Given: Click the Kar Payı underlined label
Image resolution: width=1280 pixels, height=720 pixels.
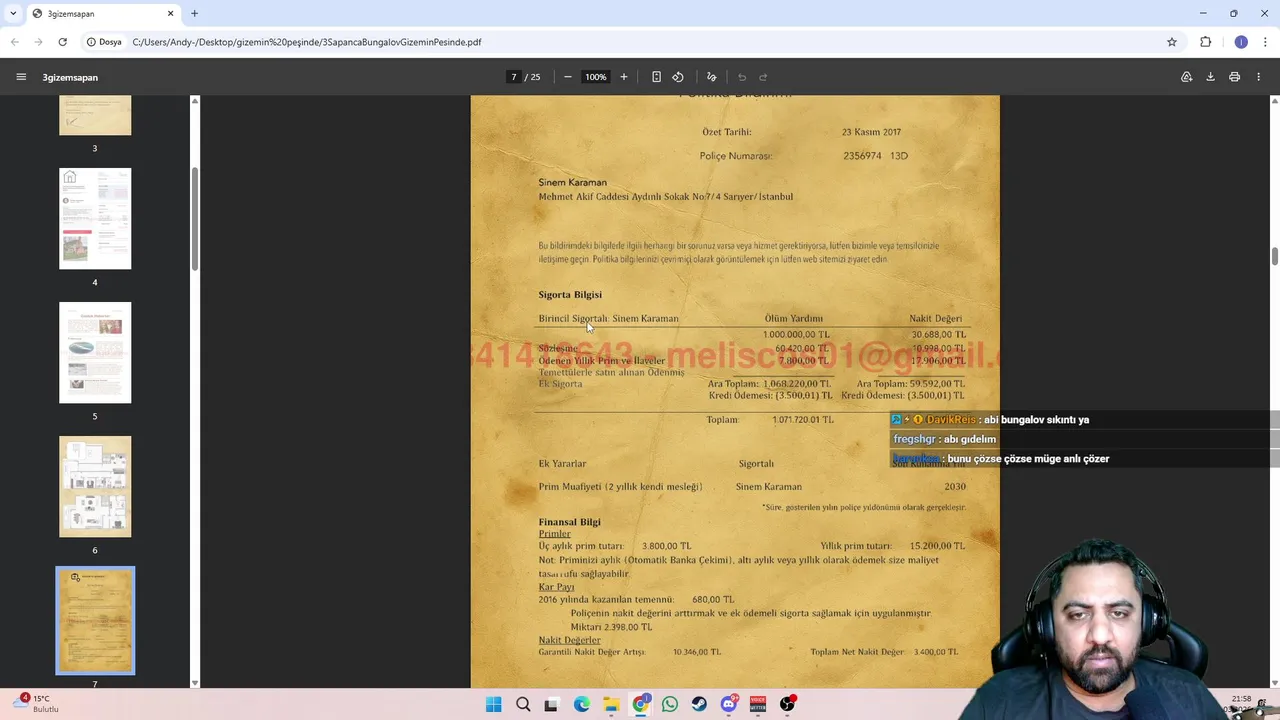Looking at the screenshot, I should point(557,587).
